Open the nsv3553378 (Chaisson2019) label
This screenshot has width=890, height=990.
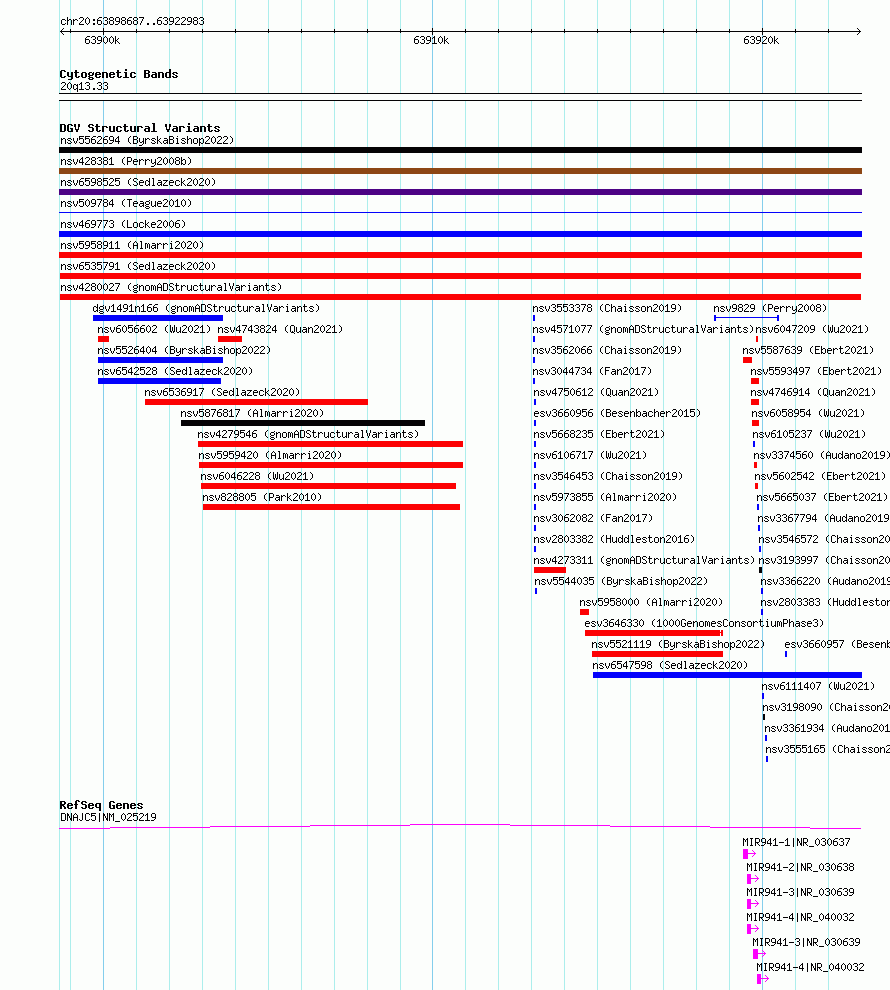click(607, 308)
